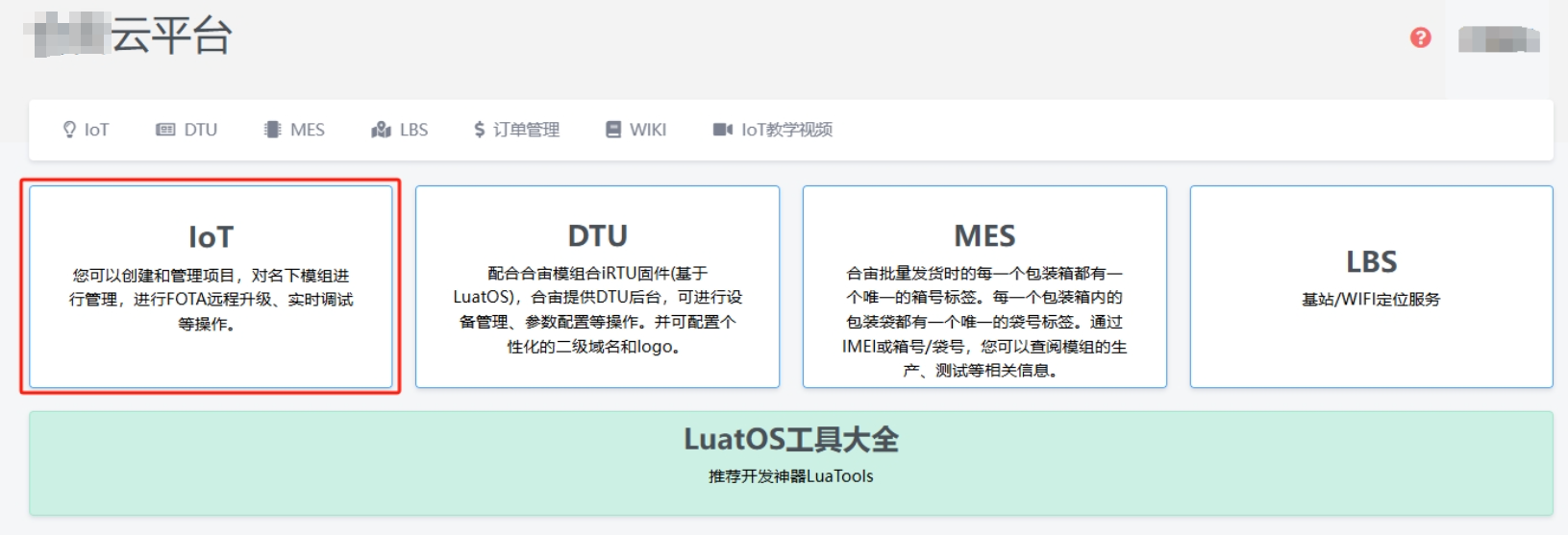1568x535 pixels.
Task: Select the MES chip icon in navbar
Action: tap(273, 130)
